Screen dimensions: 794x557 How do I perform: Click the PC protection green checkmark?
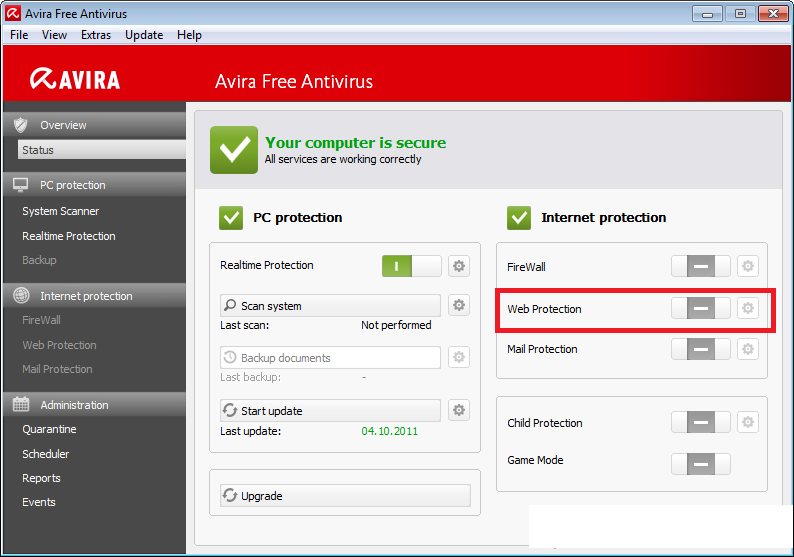click(x=231, y=218)
